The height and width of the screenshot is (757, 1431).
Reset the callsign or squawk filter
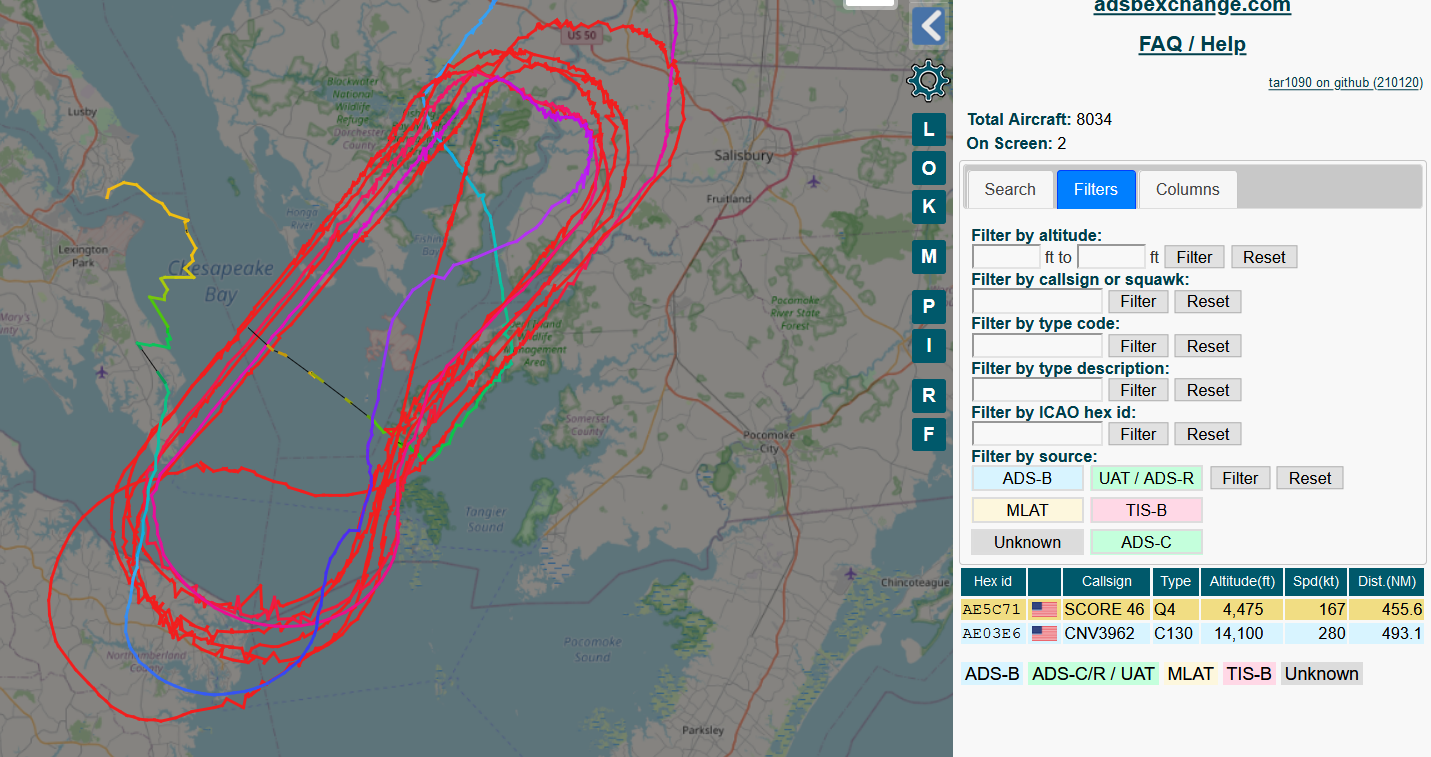pos(1208,301)
